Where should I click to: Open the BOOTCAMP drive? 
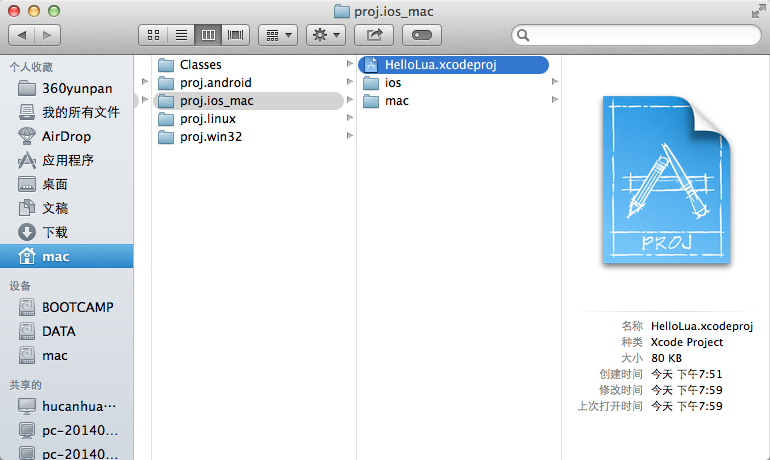point(67,307)
